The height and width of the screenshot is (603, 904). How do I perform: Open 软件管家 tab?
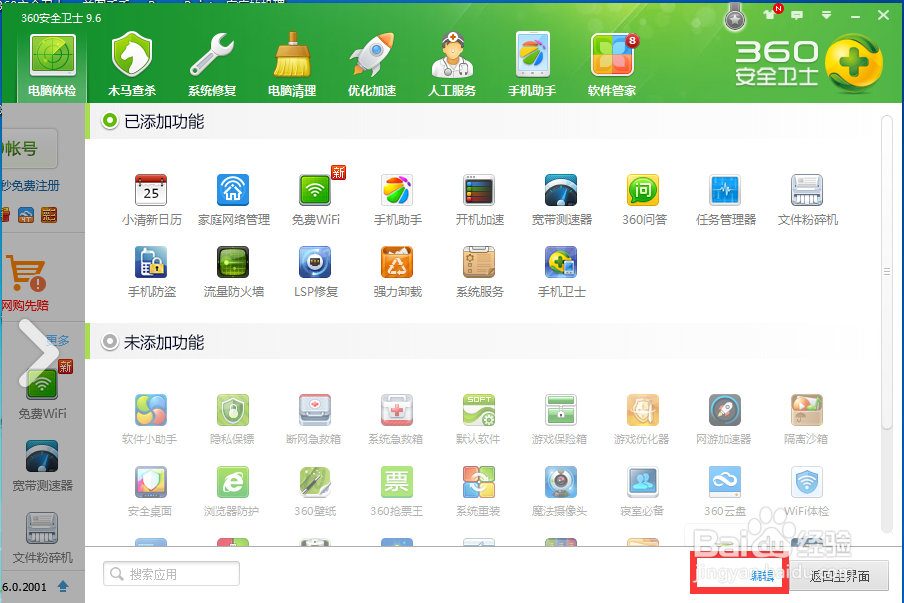coord(612,65)
